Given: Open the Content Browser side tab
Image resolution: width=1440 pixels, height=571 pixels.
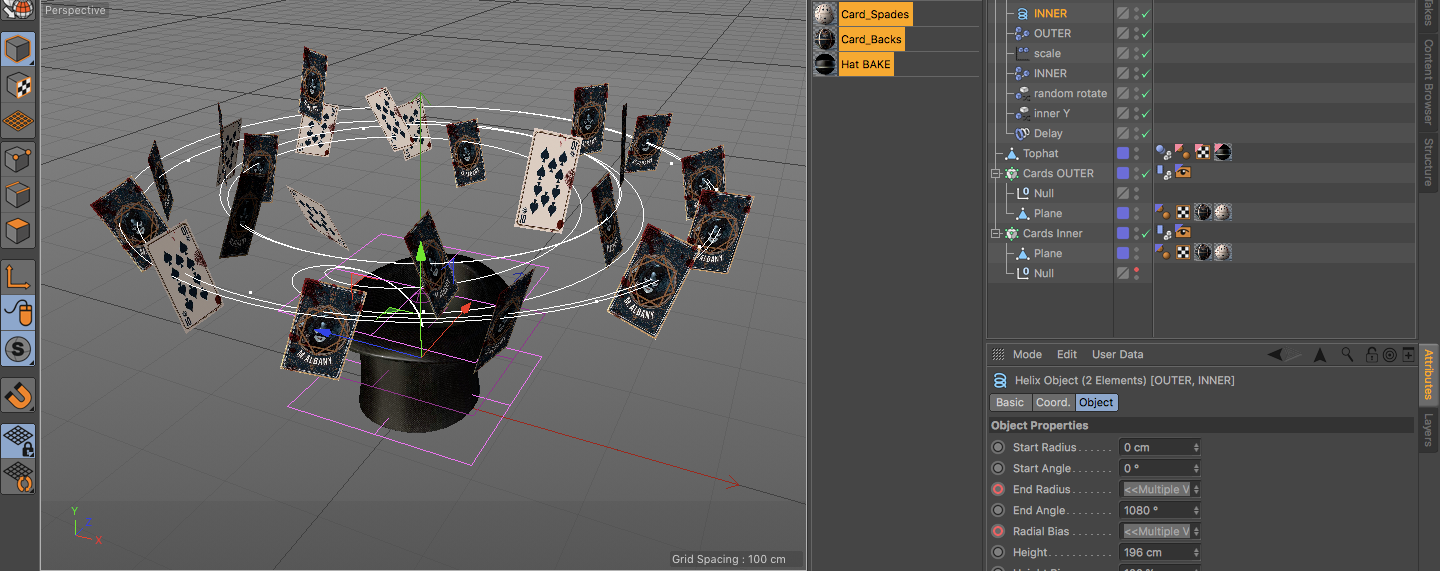Looking at the screenshot, I should tap(1428, 83).
